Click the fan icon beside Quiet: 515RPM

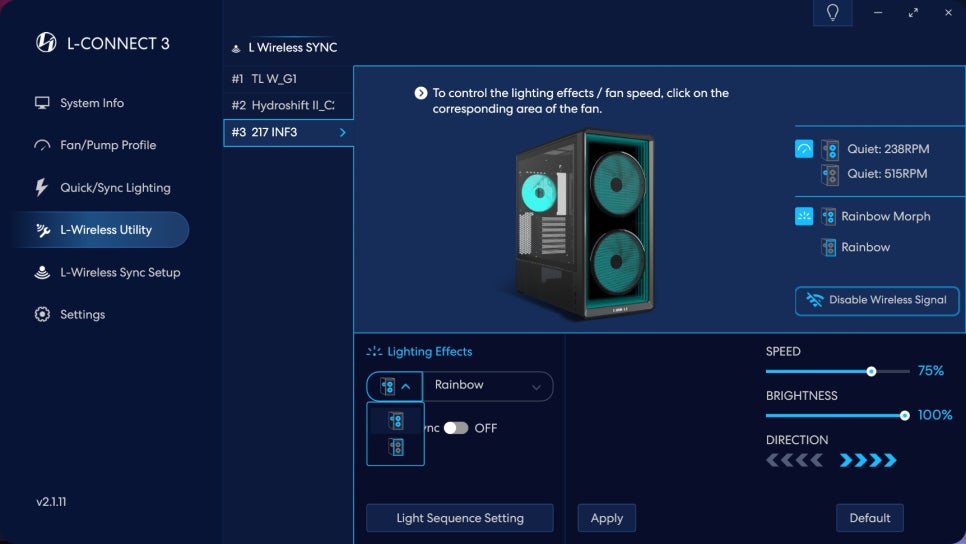pos(830,174)
